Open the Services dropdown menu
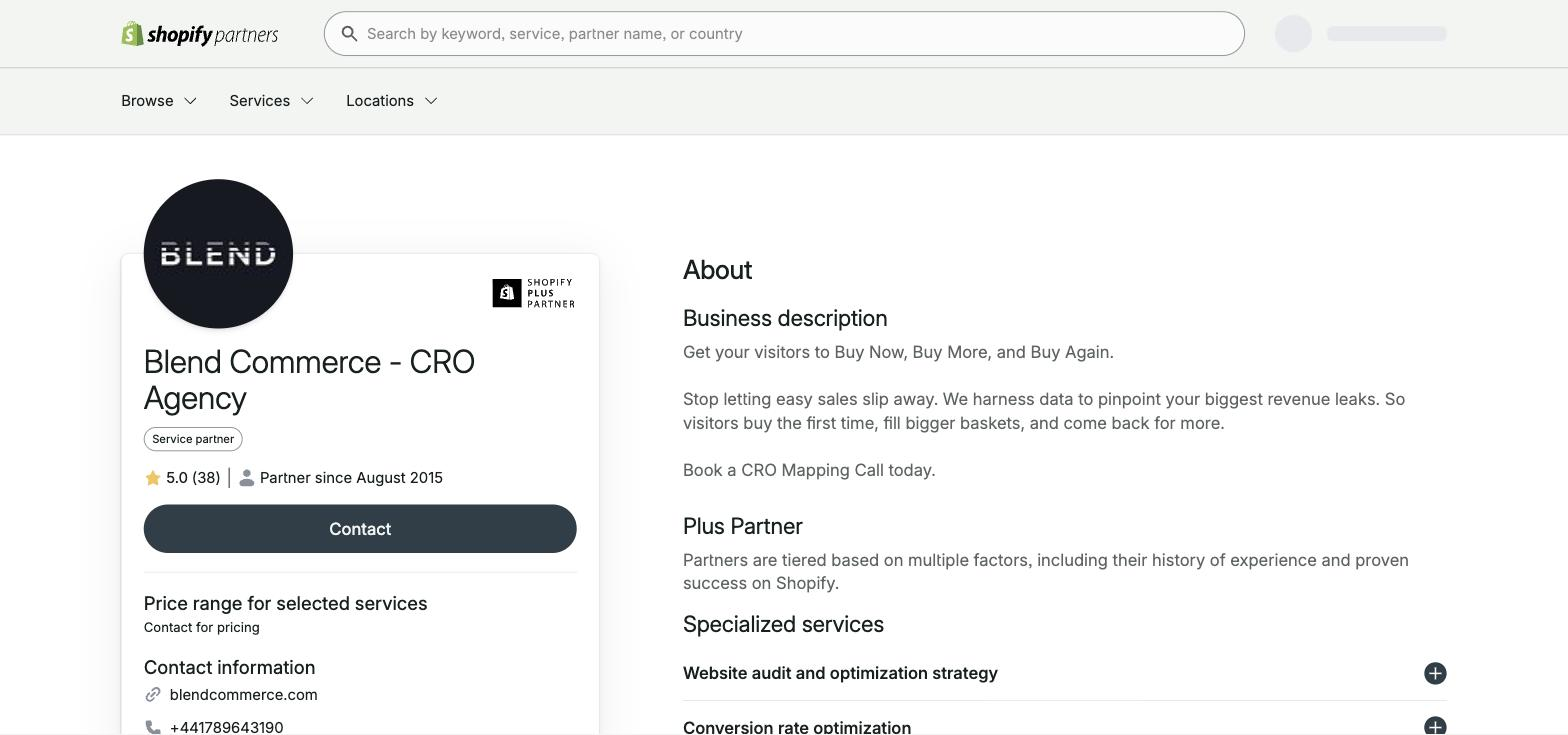Image resolution: width=1568 pixels, height=735 pixels. 272,101
